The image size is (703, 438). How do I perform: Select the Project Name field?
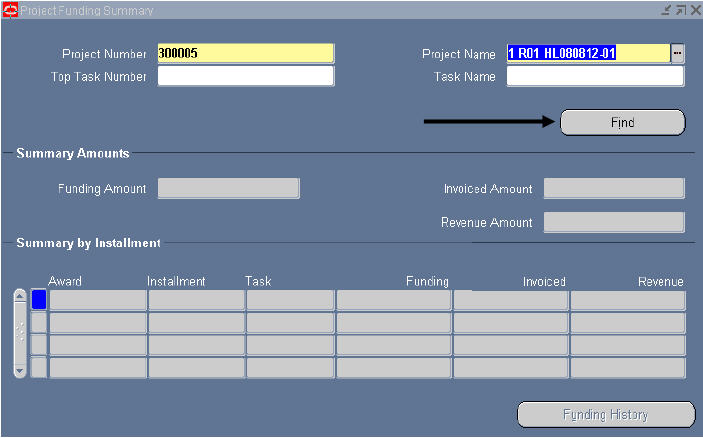pos(587,54)
